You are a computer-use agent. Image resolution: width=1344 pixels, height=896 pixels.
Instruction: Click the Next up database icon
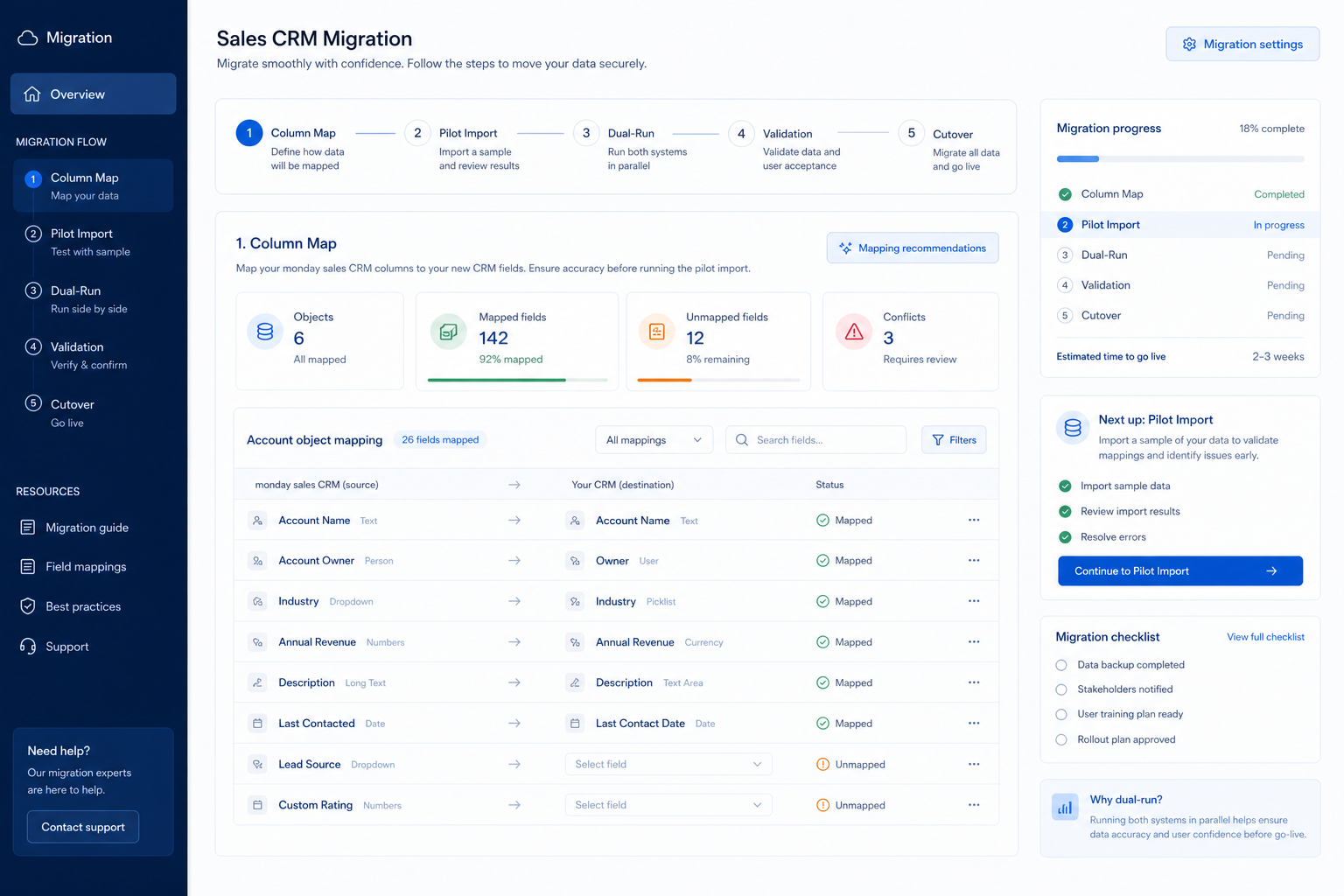(1073, 428)
